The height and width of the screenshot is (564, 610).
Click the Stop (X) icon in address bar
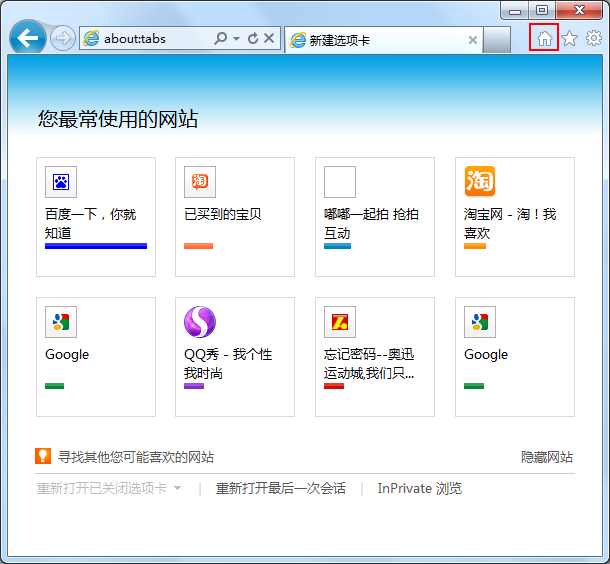[269, 38]
